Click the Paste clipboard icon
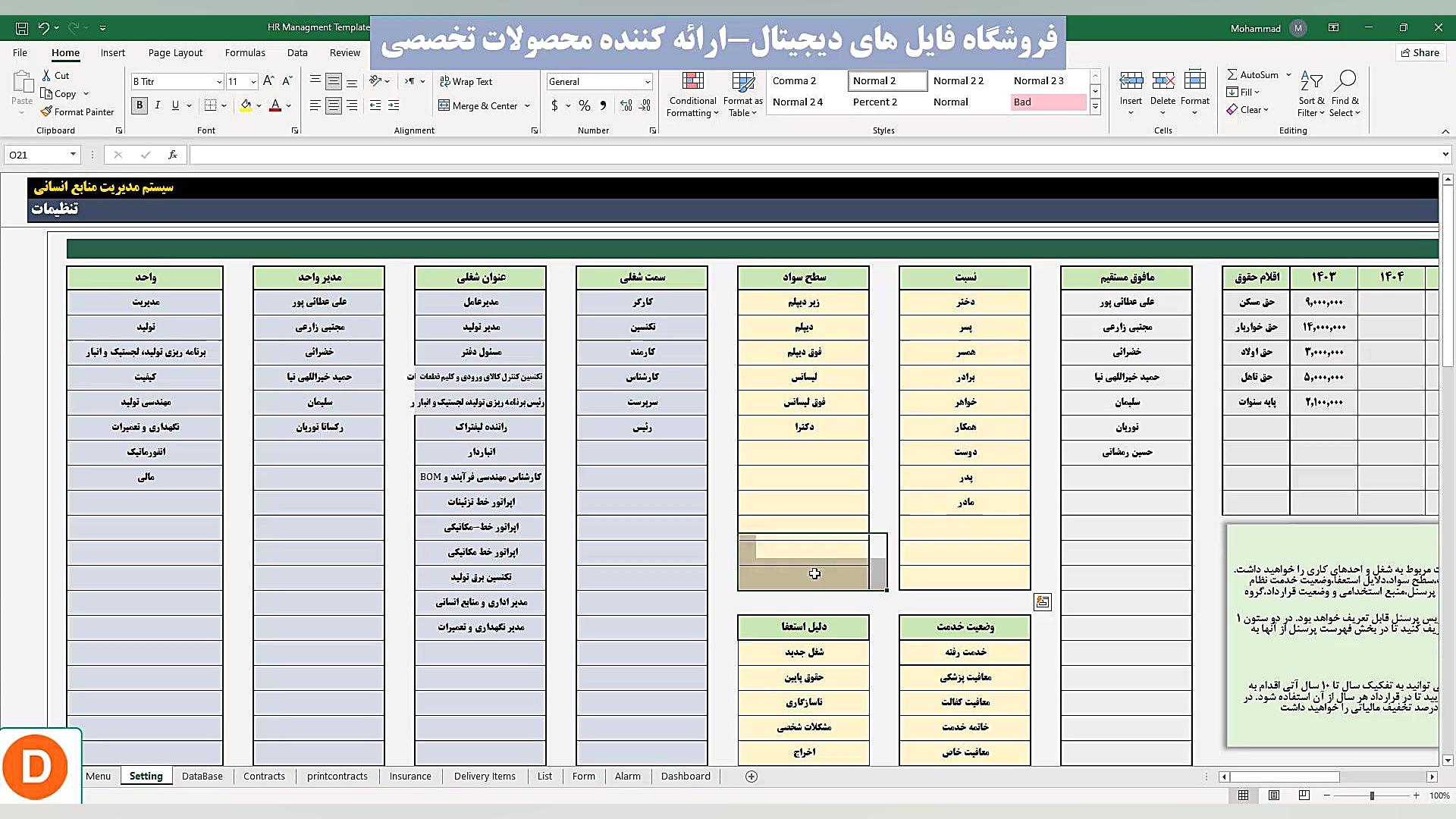The width and height of the screenshot is (1456, 819). (22, 83)
